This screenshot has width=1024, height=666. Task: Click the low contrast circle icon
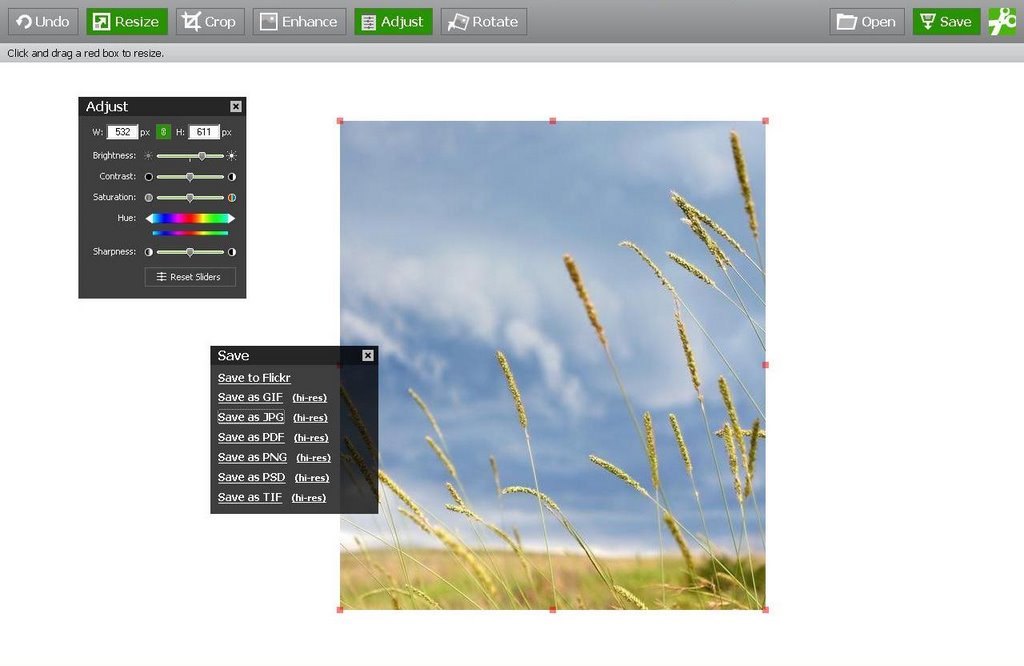tap(149, 177)
